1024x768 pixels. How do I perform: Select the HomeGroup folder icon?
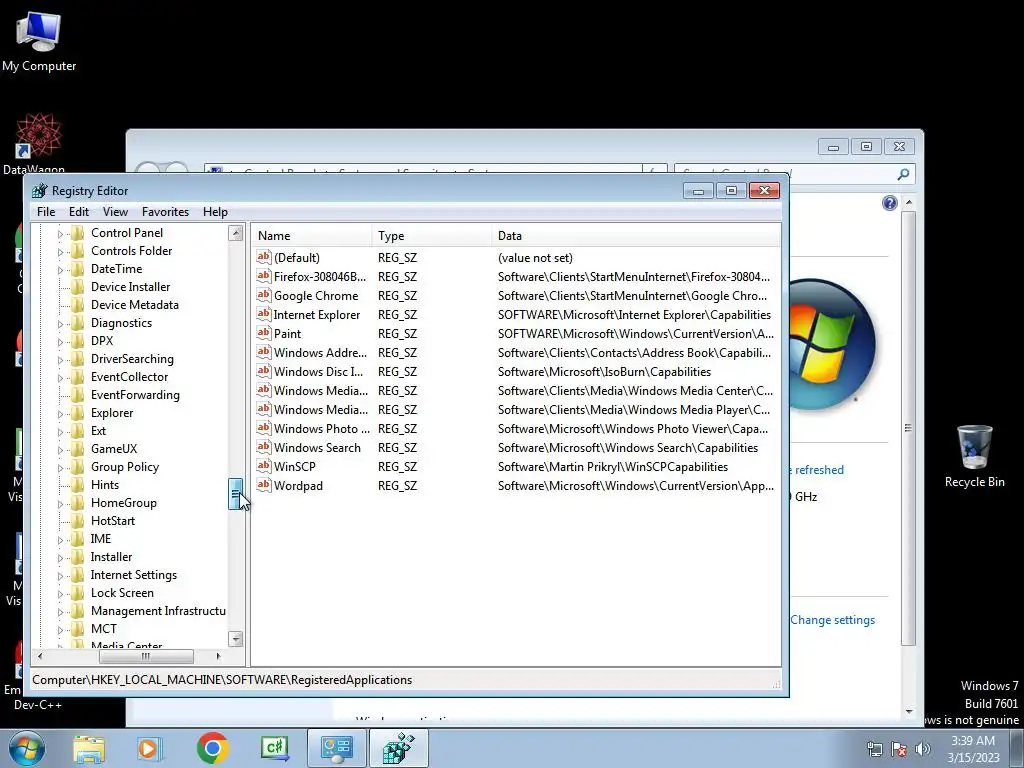point(78,503)
